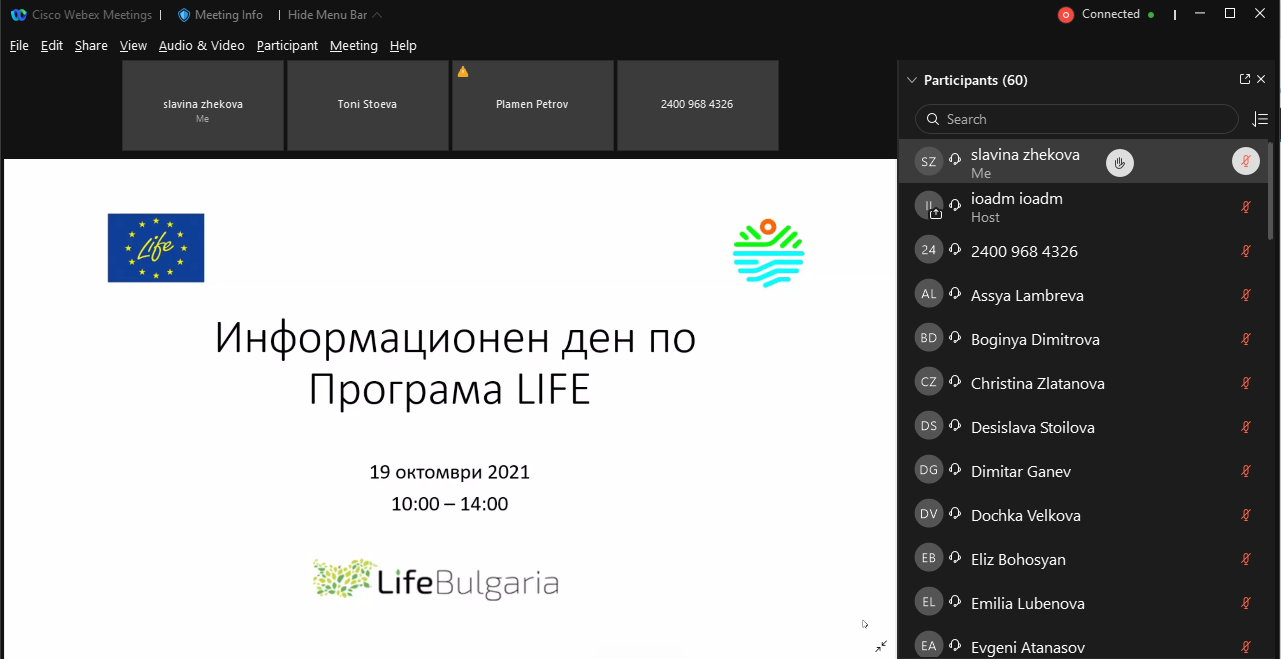The height and width of the screenshot is (659, 1281).
Task: Click the headset icon beside Dochka Velkova
Action: pyautogui.click(x=956, y=515)
